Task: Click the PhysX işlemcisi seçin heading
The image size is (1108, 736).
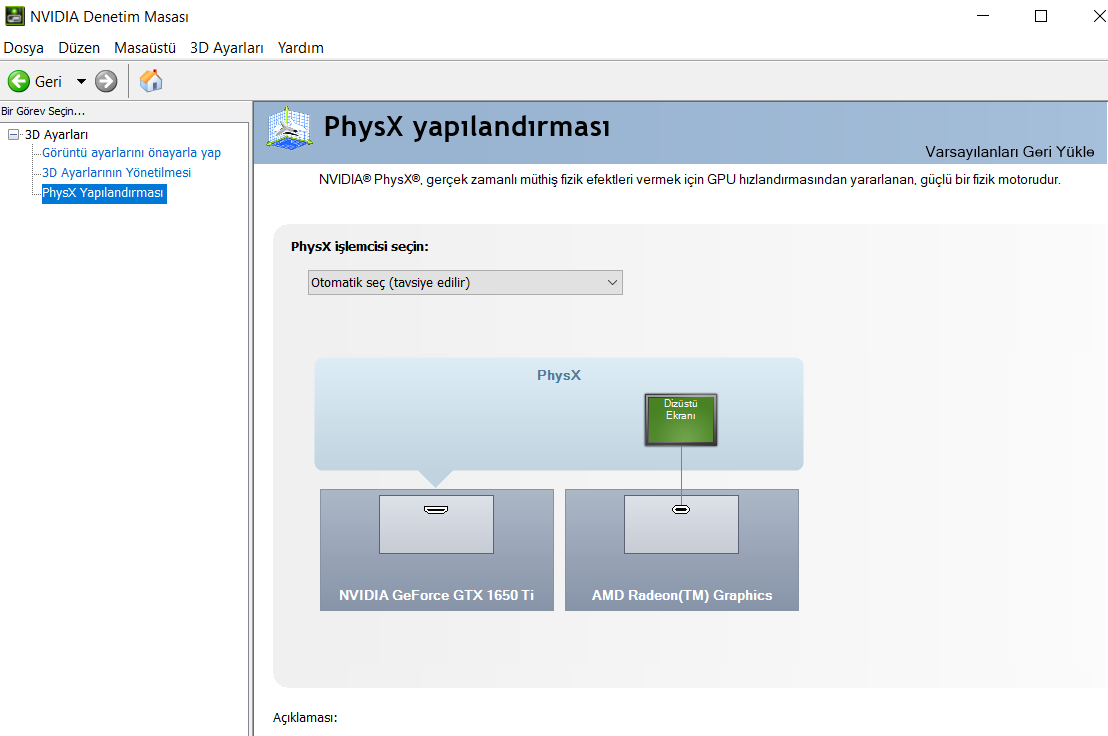Action: [360, 247]
